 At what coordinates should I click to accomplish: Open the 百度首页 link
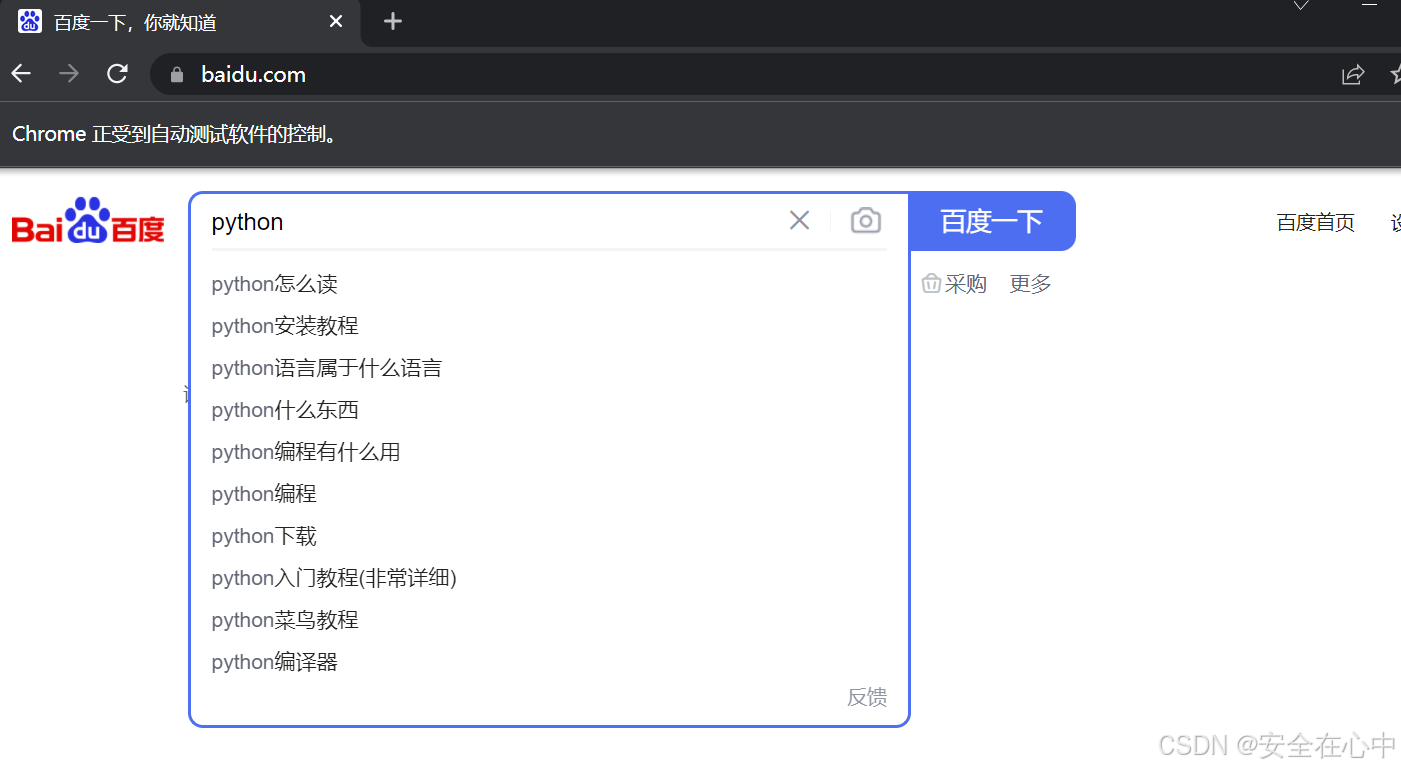click(1316, 222)
